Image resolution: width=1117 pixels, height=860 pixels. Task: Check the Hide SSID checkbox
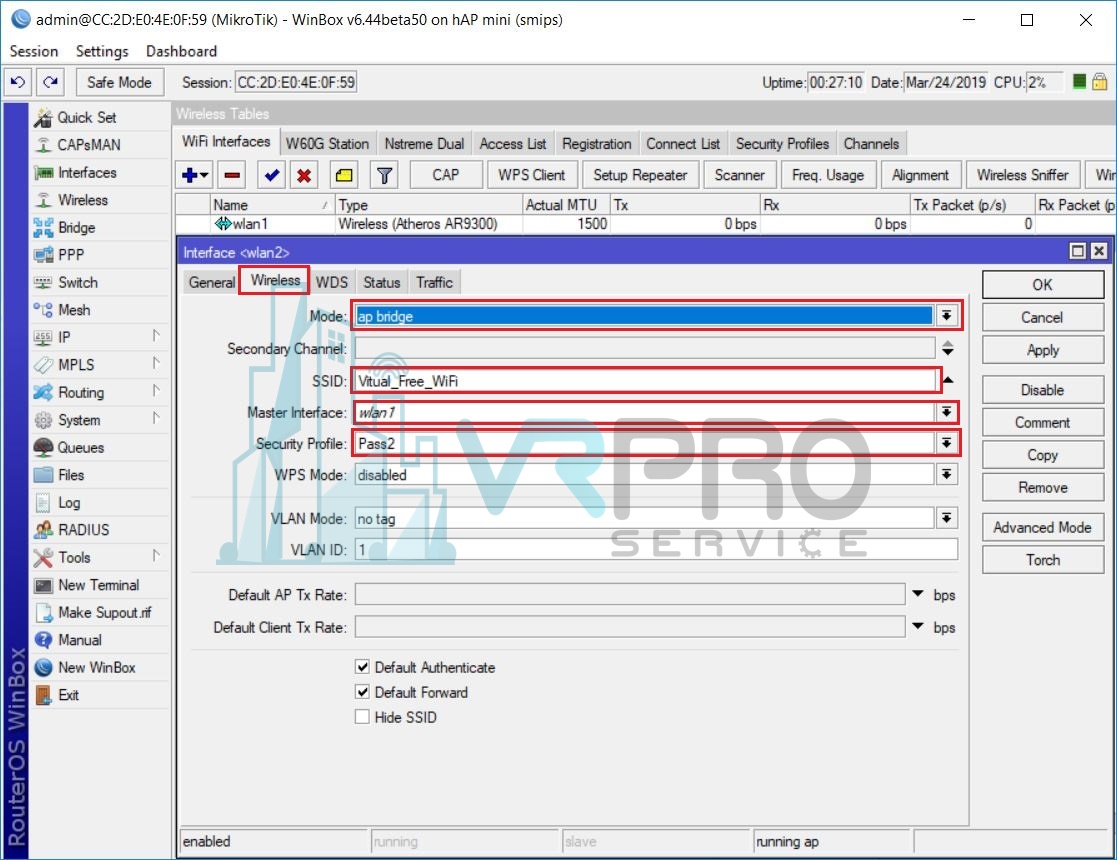362,717
